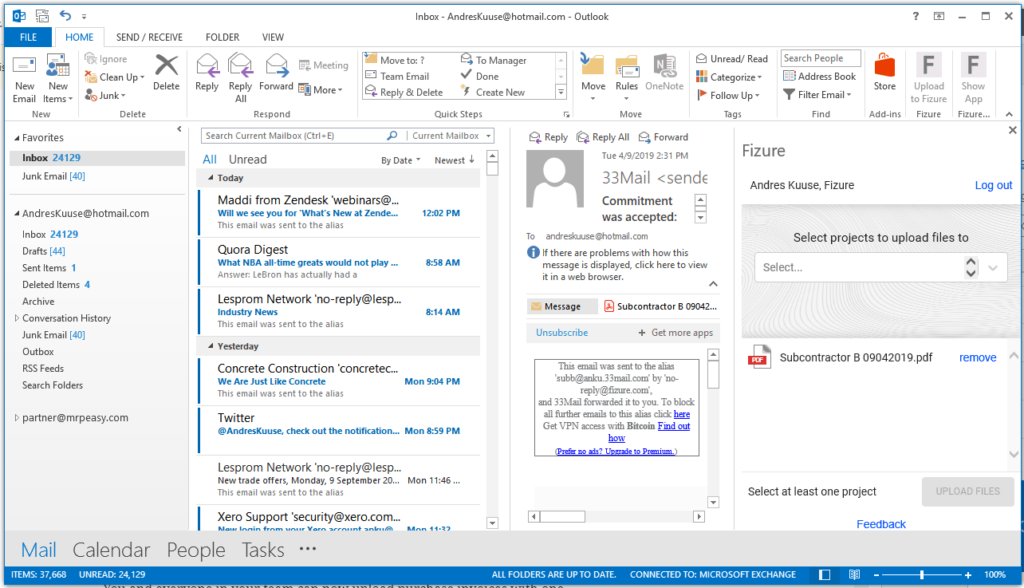Collapse the Yesterday group
1024x588 pixels.
tap(211, 346)
